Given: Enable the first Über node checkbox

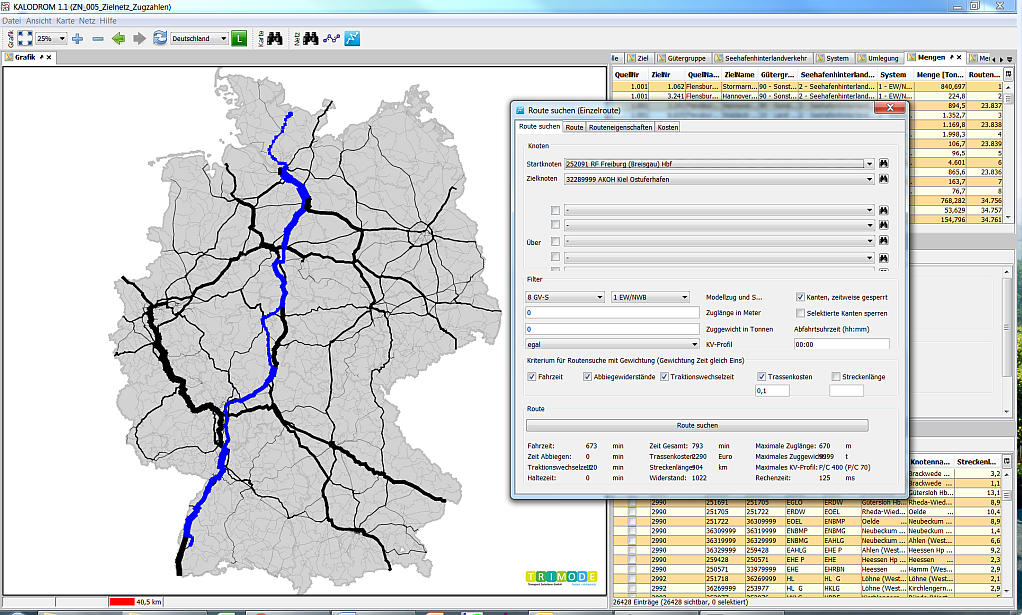Looking at the screenshot, I should tap(555, 210).
